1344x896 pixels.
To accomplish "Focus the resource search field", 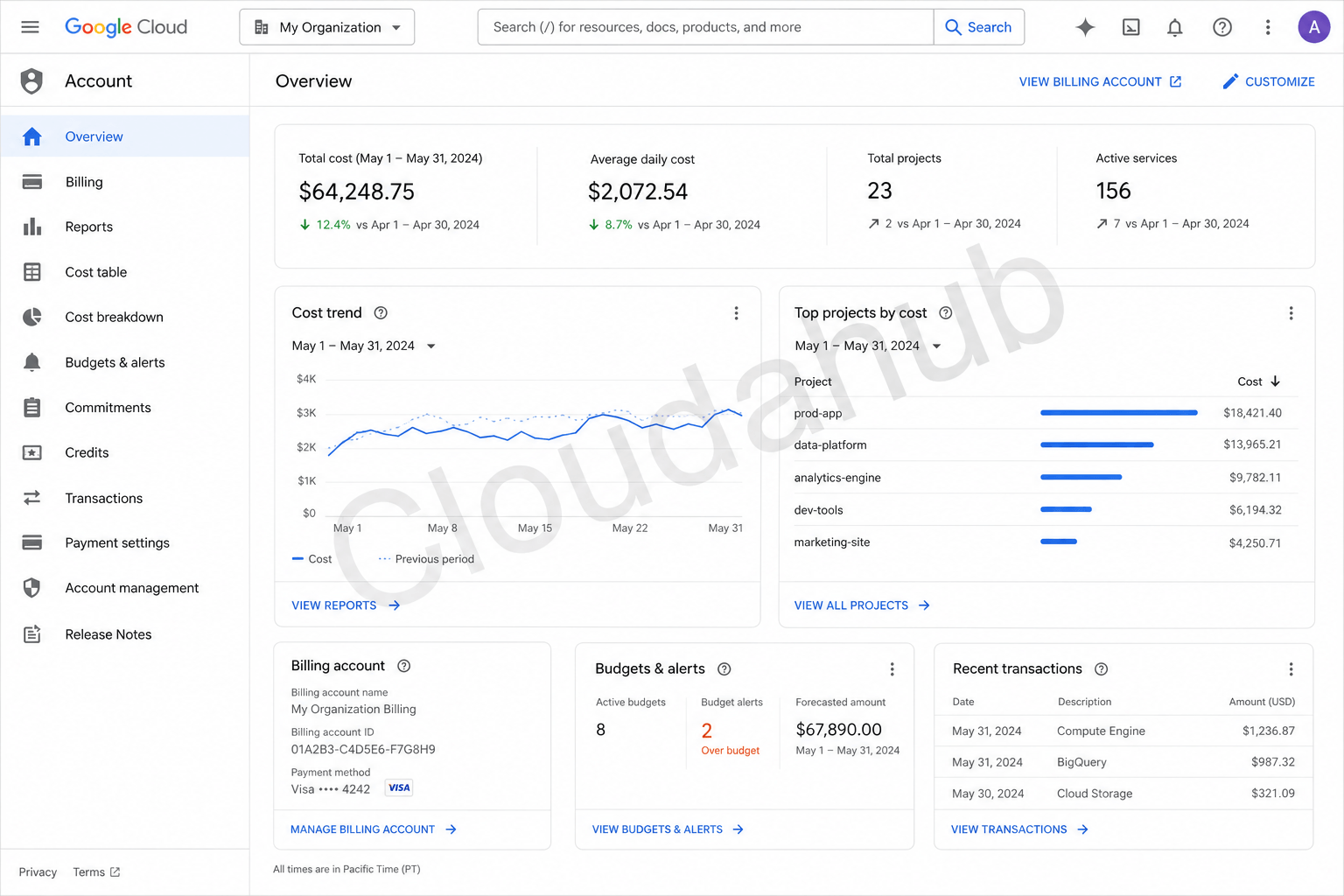I will click(x=705, y=27).
